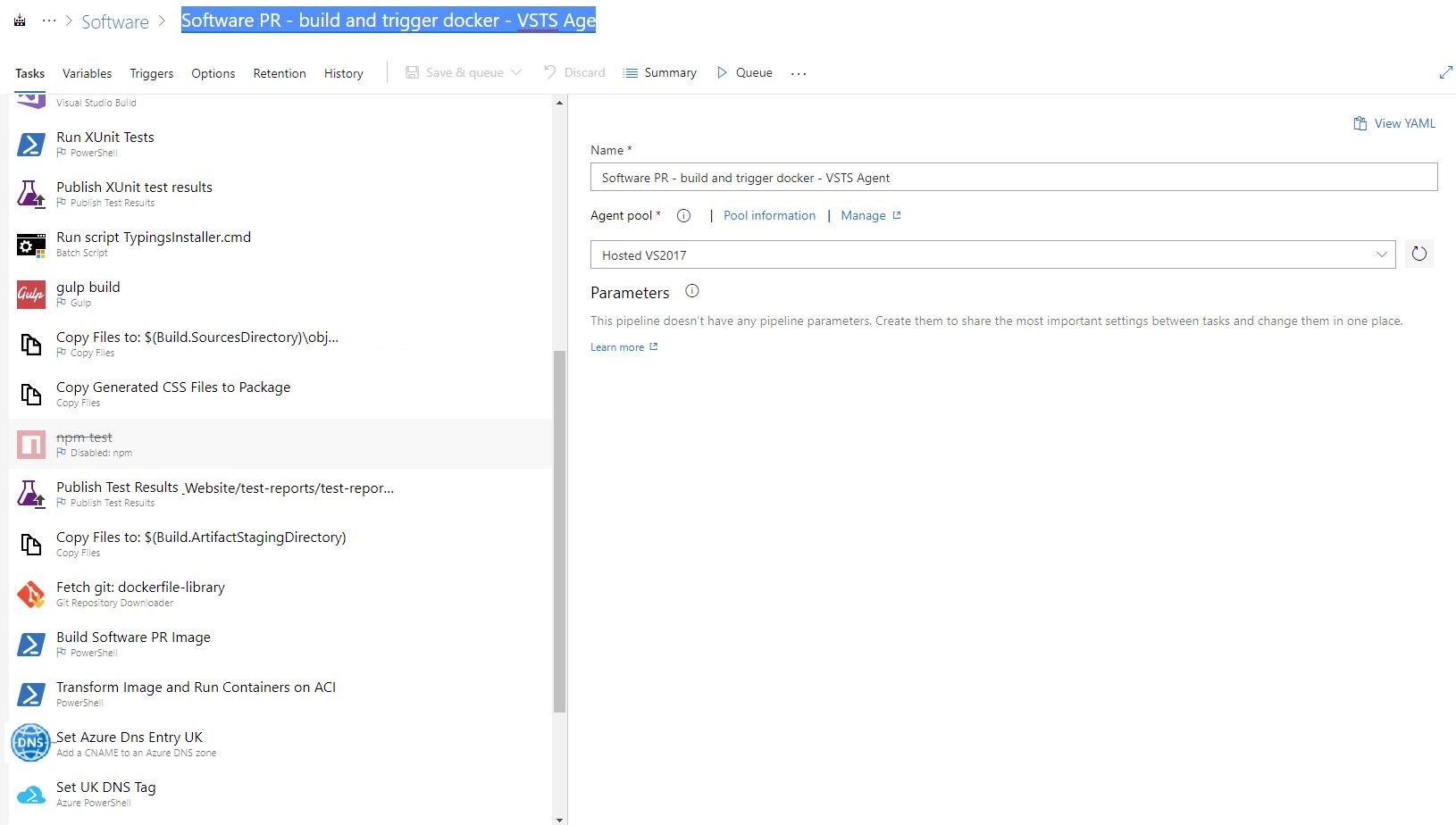This screenshot has height=825, width=1456.
Task: Select the Run XUnit Tests PowerShell icon
Action: (x=31, y=144)
